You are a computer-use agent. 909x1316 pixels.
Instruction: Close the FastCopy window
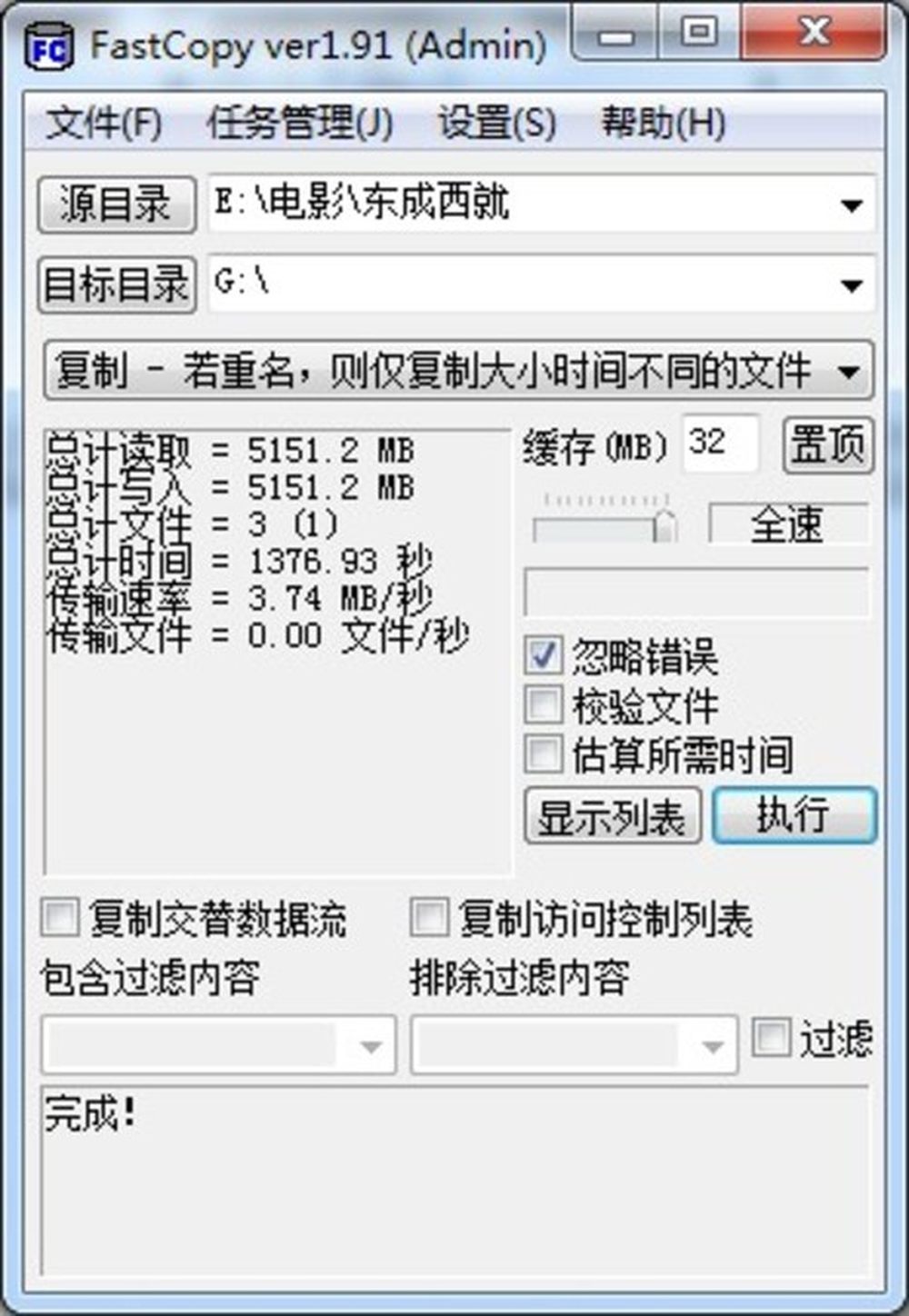[814, 34]
